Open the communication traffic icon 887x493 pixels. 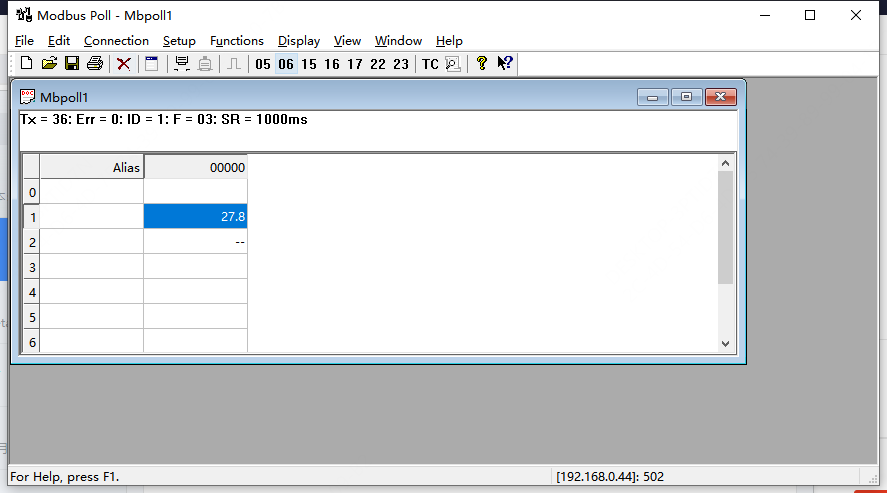coord(453,63)
